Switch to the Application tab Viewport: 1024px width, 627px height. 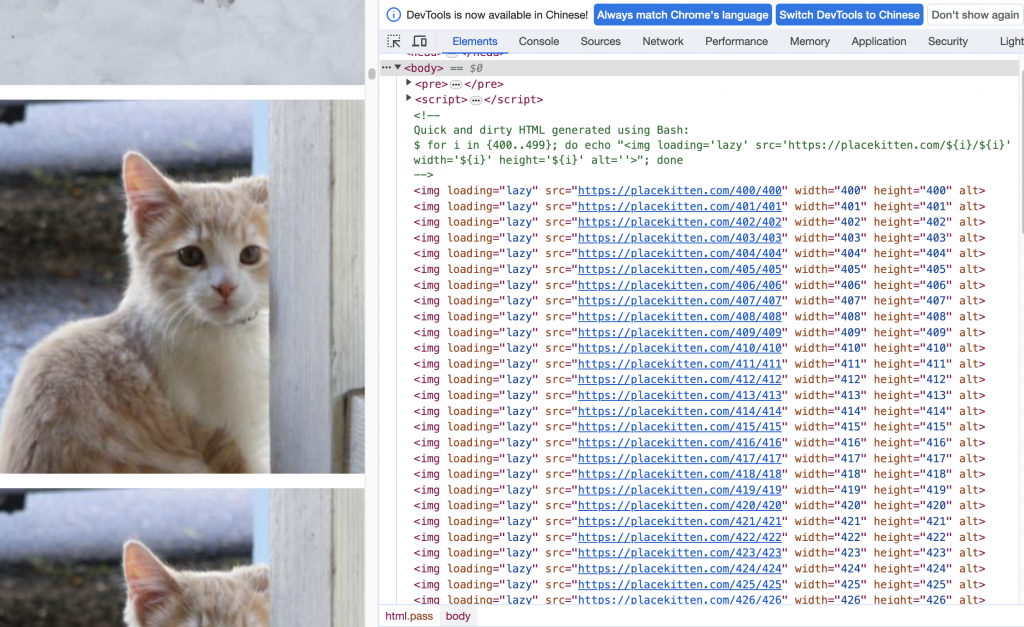coord(878,41)
